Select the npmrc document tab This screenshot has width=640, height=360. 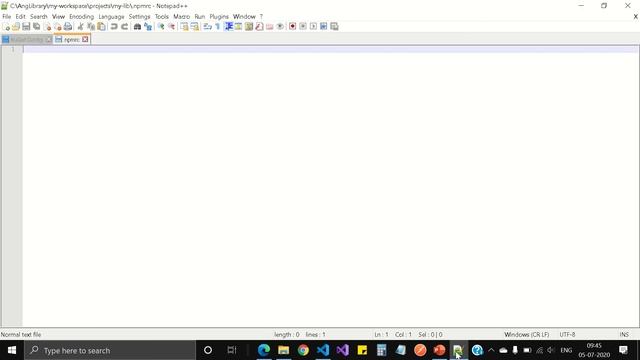tap(71, 40)
